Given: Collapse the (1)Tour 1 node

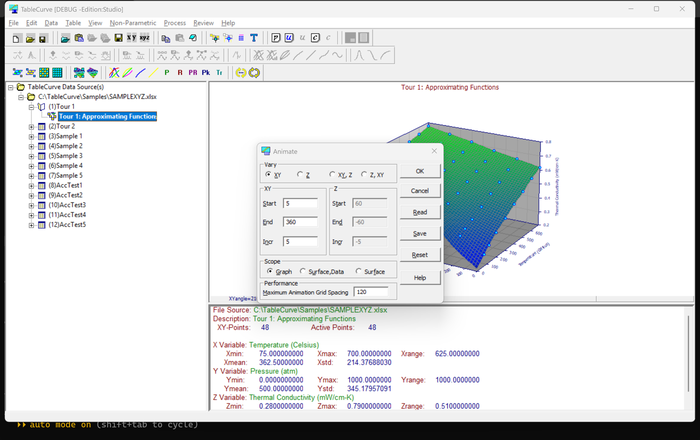Looking at the screenshot, I should tap(31, 107).
